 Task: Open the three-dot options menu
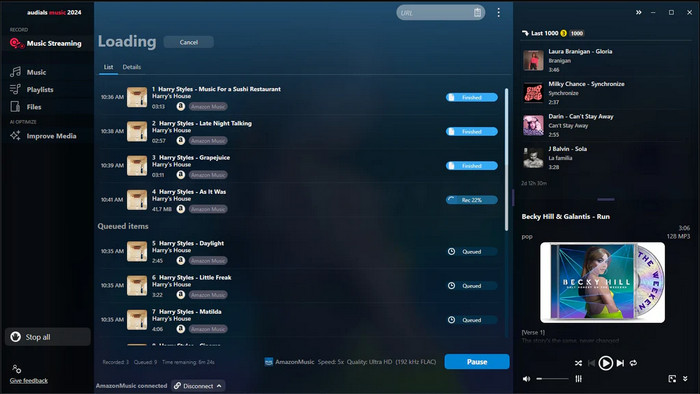click(499, 12)
